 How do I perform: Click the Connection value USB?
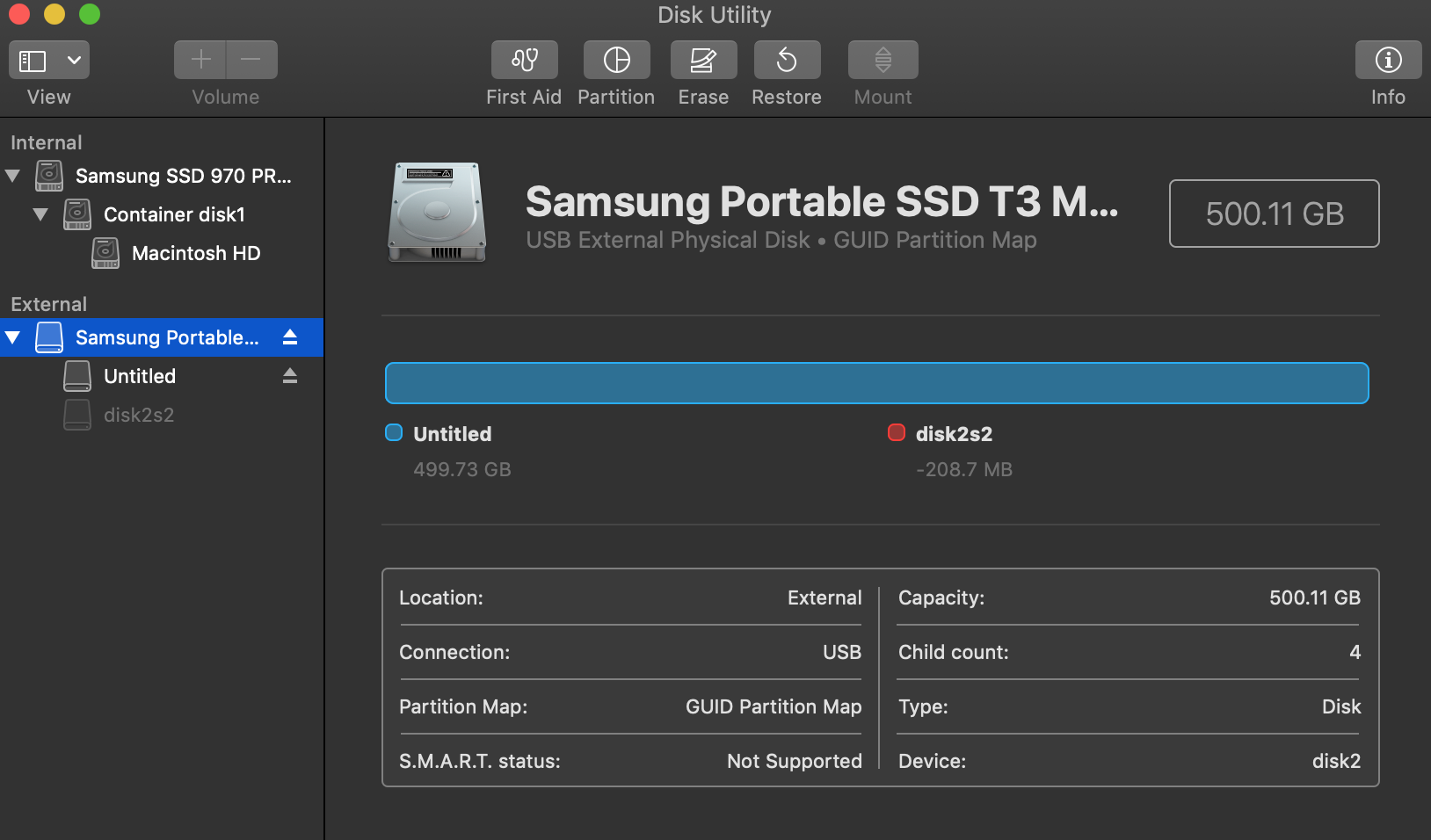[842, 652]
